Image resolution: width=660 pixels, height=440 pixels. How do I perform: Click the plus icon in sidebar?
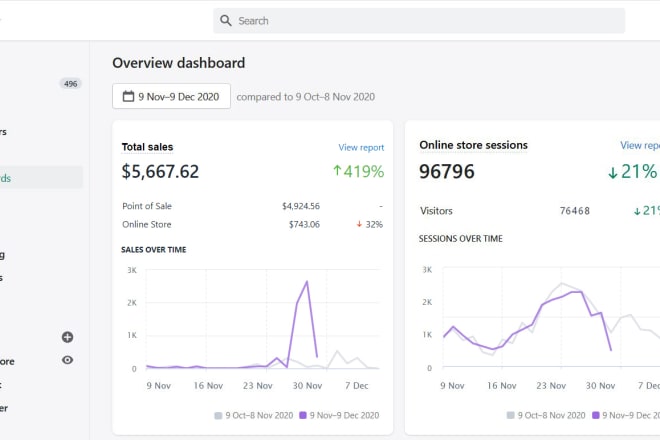(67, 337)
